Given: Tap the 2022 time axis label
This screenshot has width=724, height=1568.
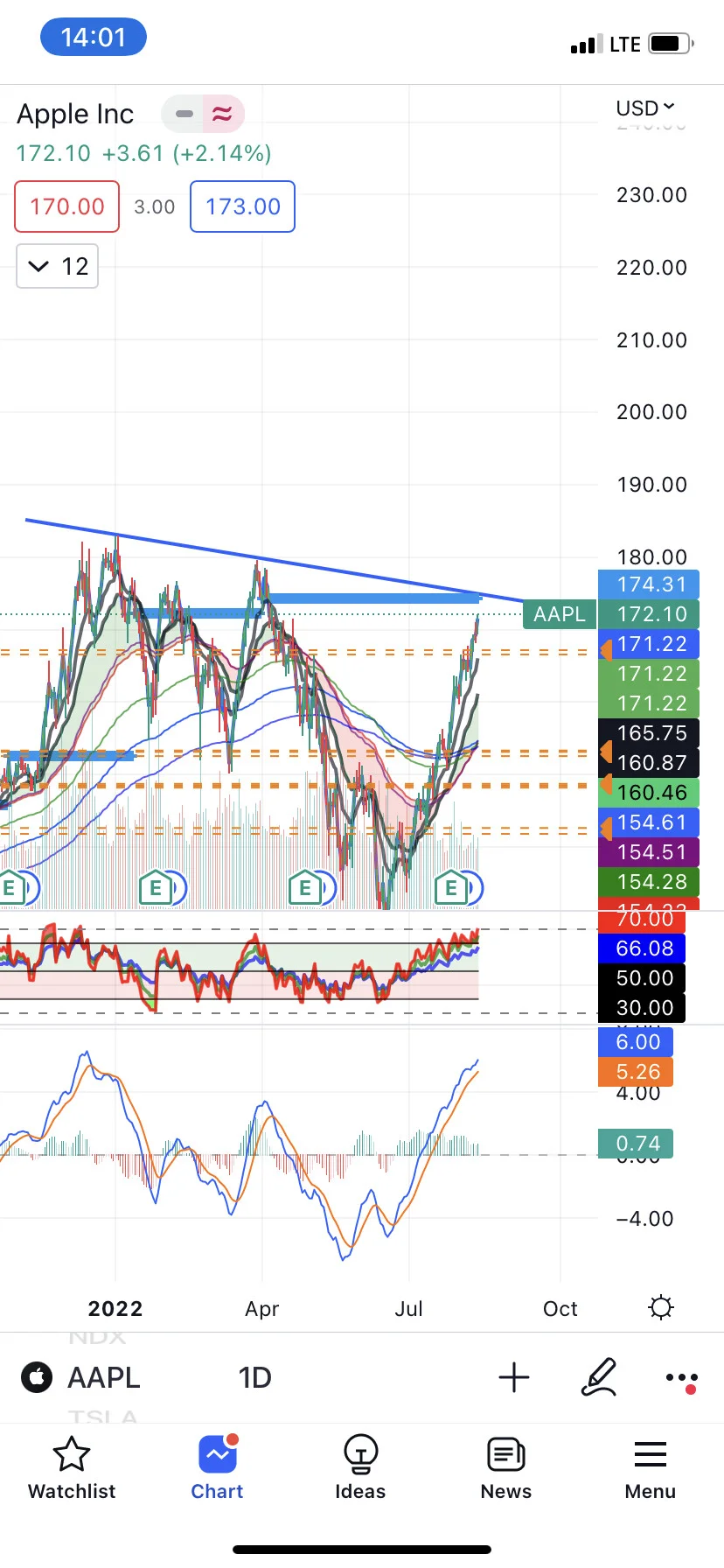Looking at the screenshot, I should pos(115,1309).
